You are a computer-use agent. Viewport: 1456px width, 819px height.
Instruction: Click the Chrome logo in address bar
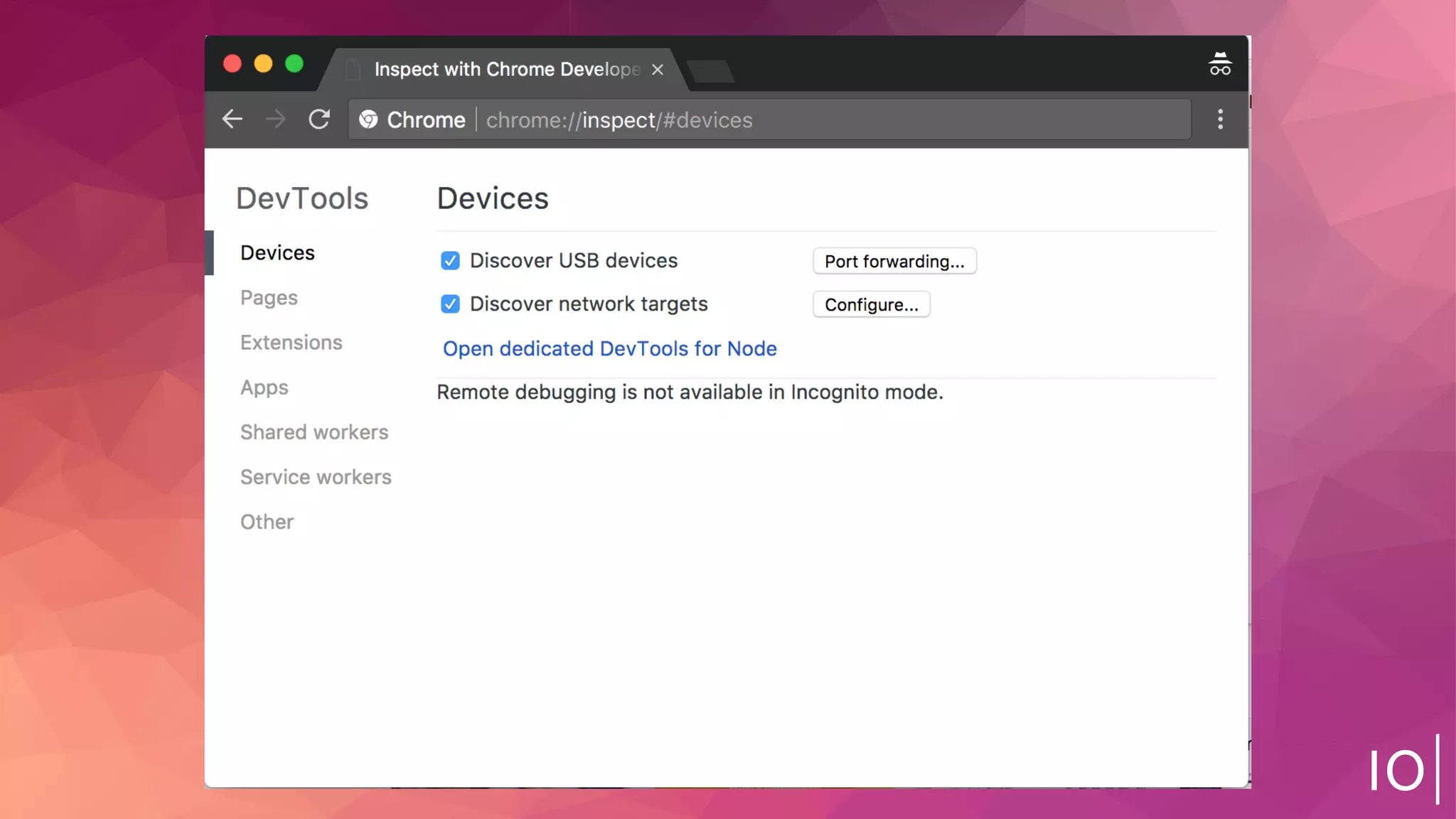click(x=368, y=119)
